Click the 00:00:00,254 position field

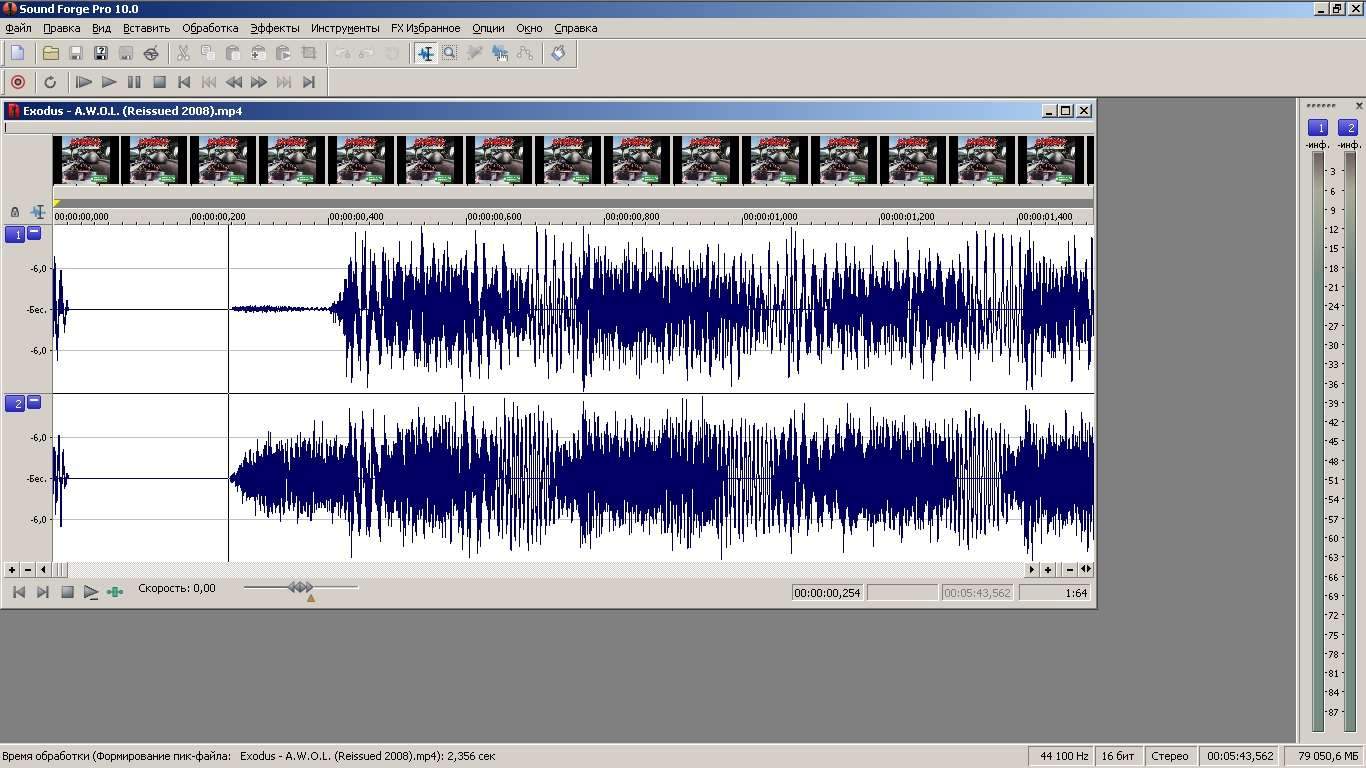(x=827, y=593)
